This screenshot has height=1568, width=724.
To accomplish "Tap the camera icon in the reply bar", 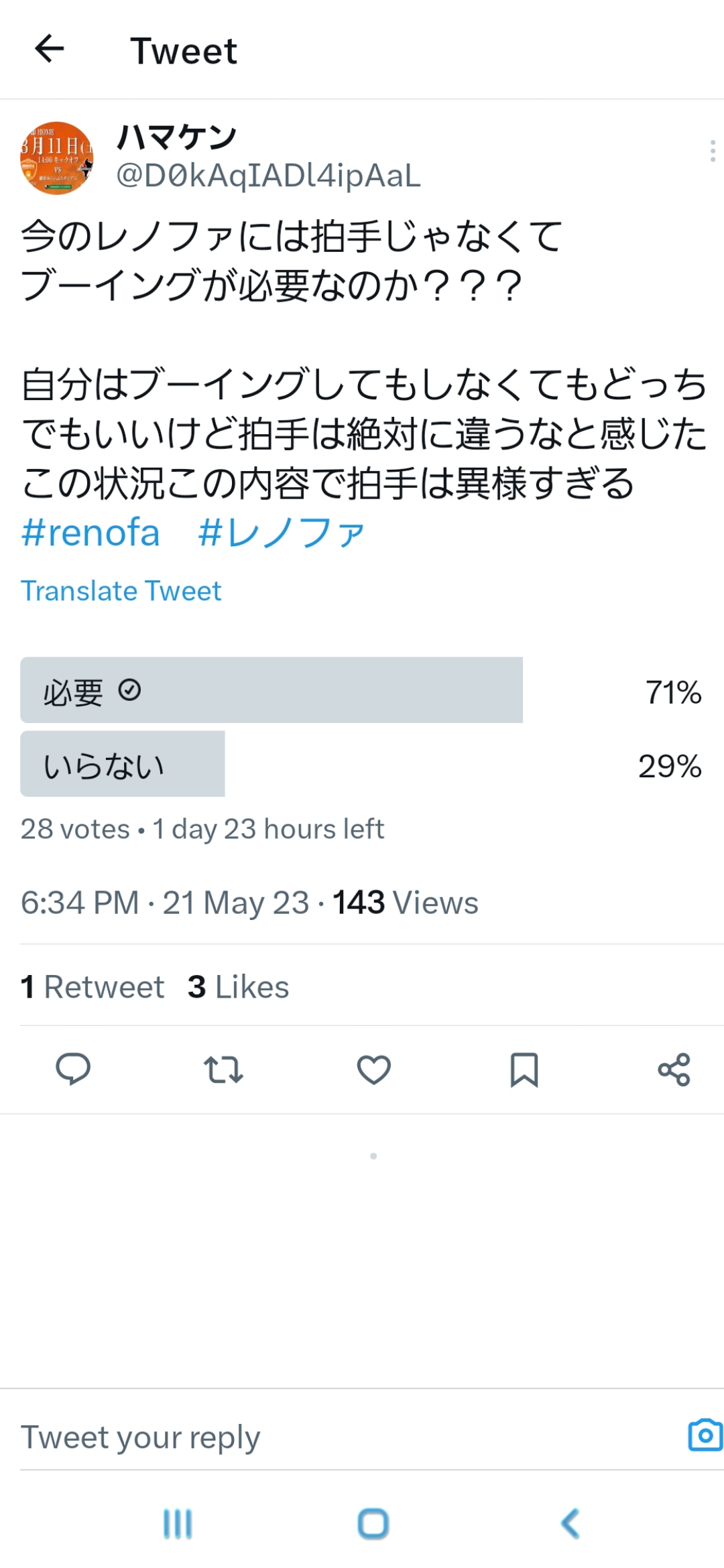I will click(705, 1435).
